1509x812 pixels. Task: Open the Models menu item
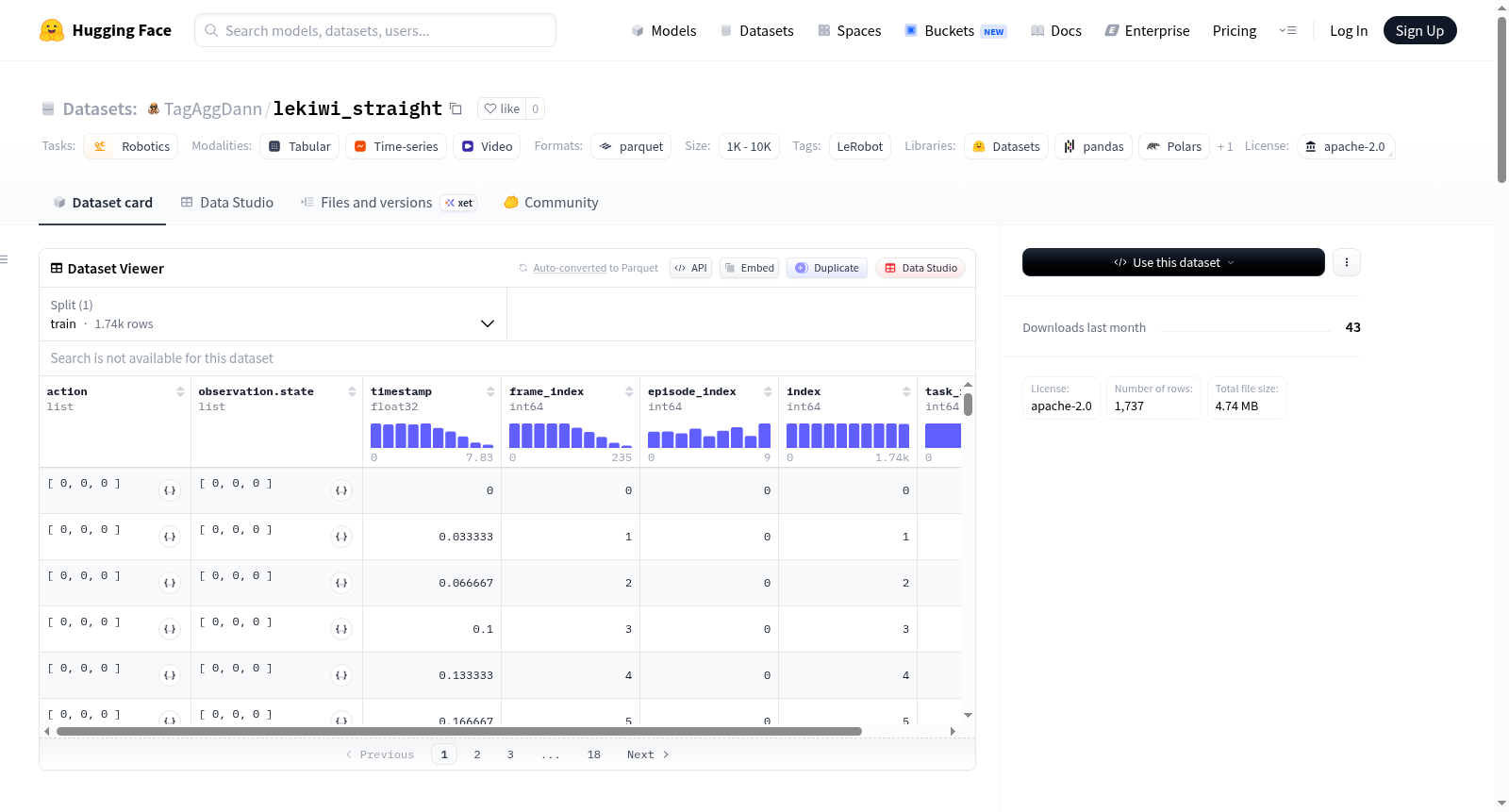click(x=664, y=30)
